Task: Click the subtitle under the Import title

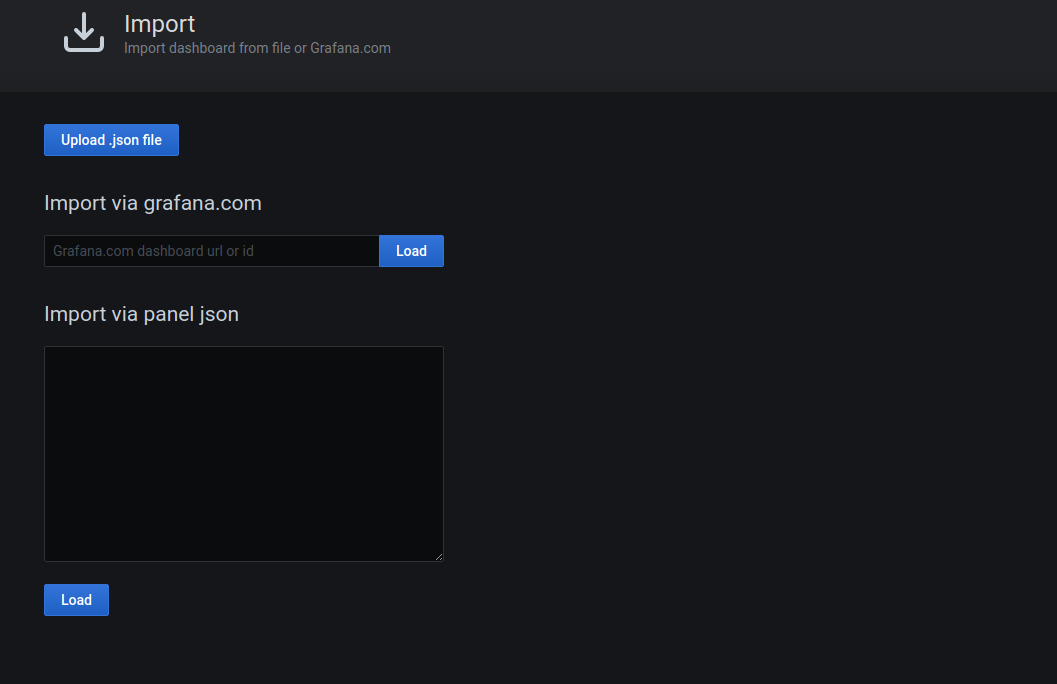Action: coord(257,47)
